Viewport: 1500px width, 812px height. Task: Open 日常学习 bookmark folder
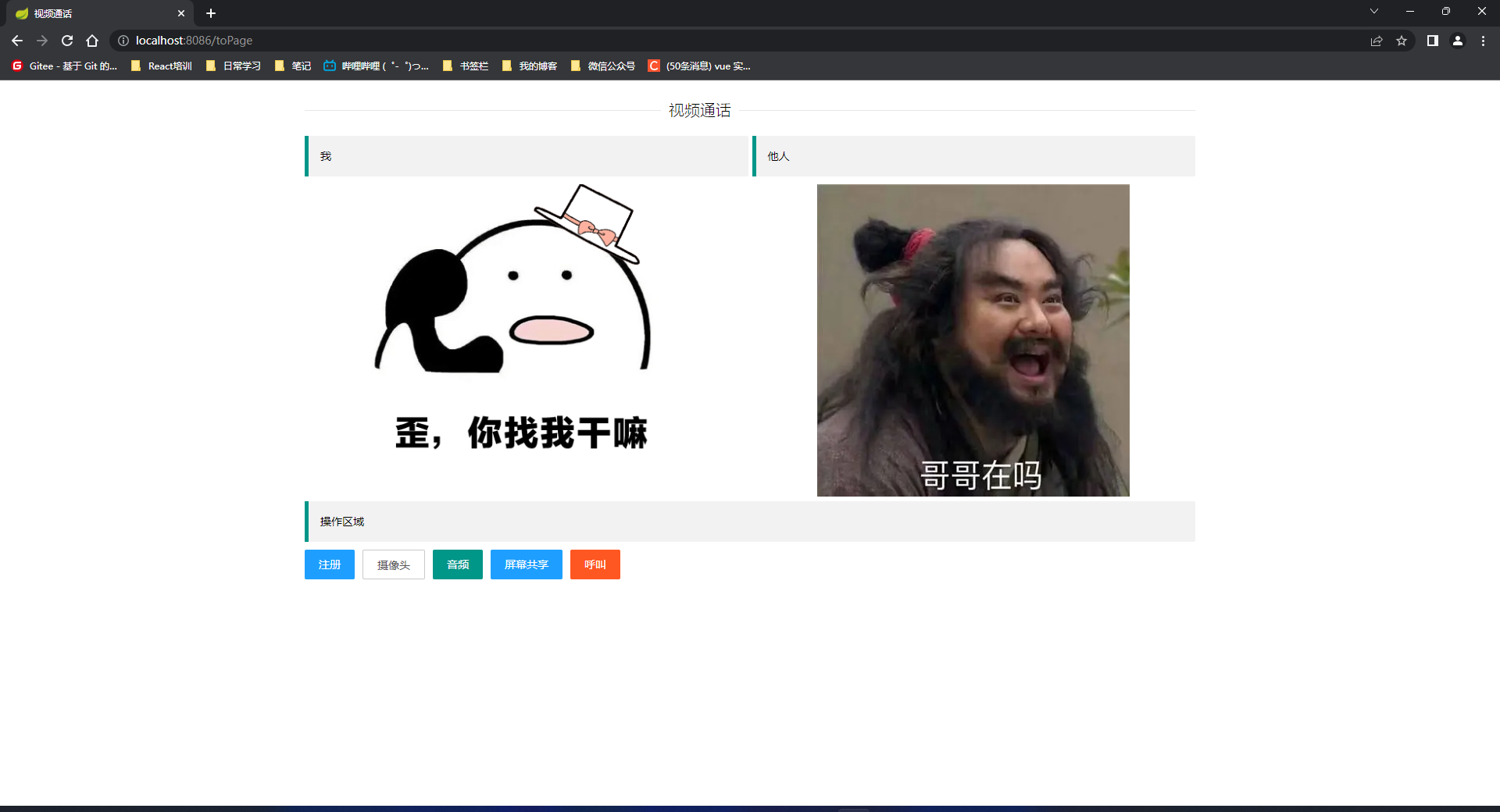point(234,66)
